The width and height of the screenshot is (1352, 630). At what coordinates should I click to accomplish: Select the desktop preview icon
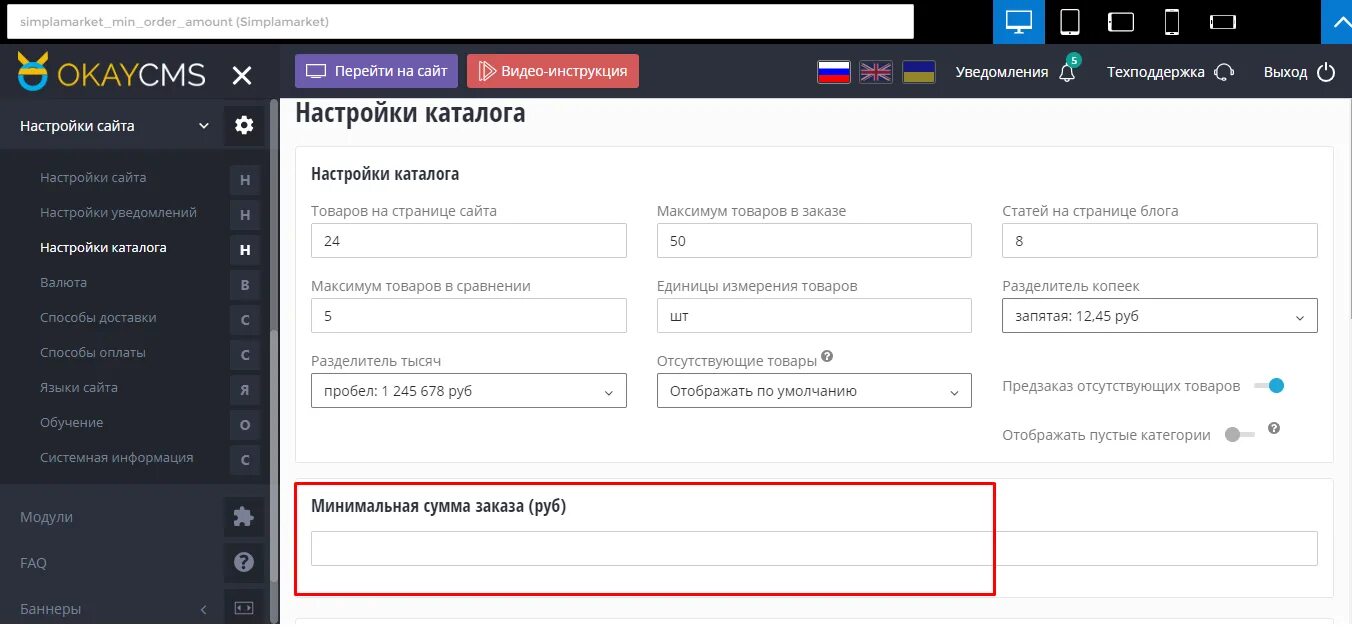[x=1019, y=21]
